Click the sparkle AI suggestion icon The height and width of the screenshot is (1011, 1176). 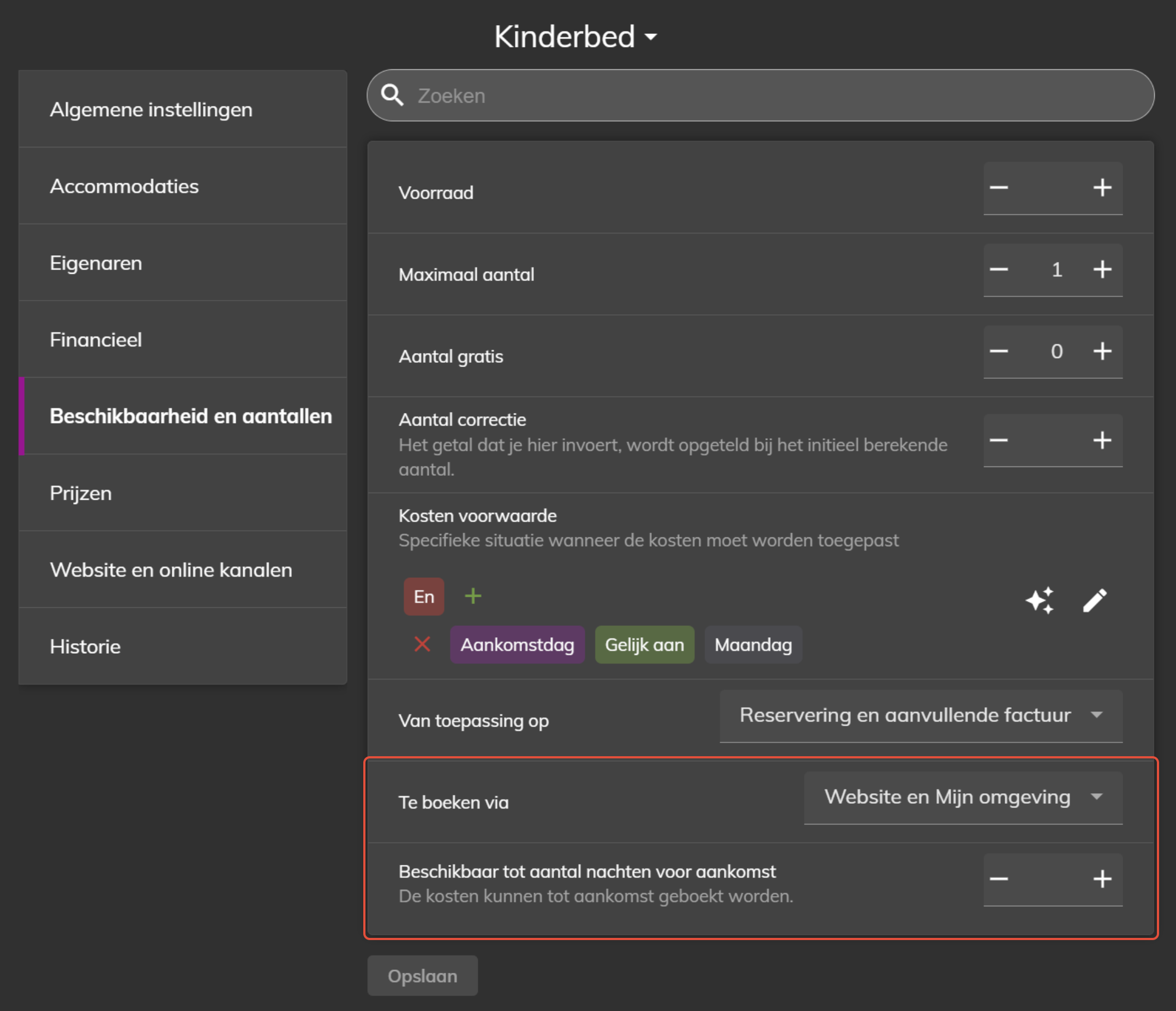pyautogui.click(x=1039, y=600)
